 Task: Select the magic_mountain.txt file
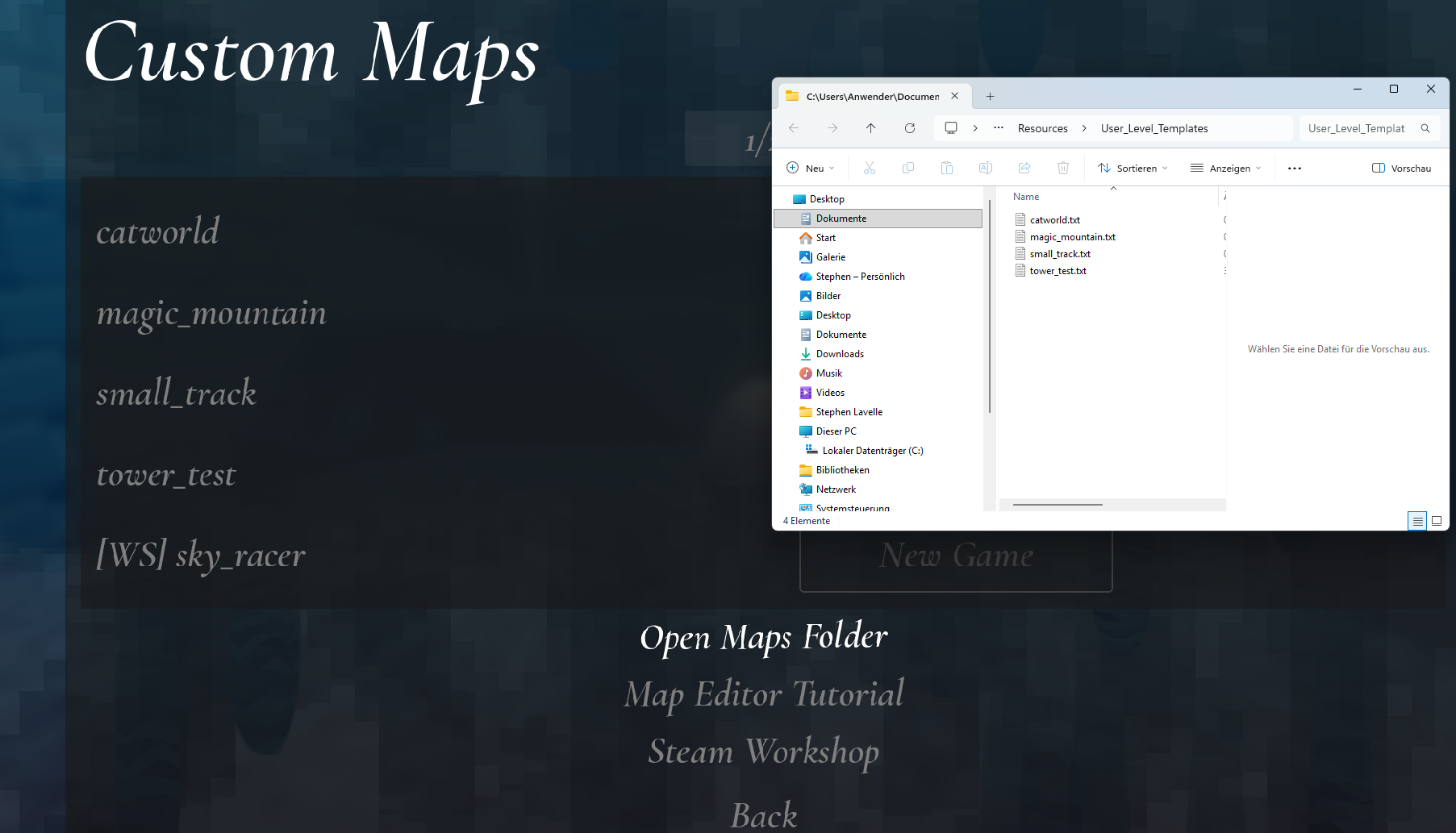1072,237
